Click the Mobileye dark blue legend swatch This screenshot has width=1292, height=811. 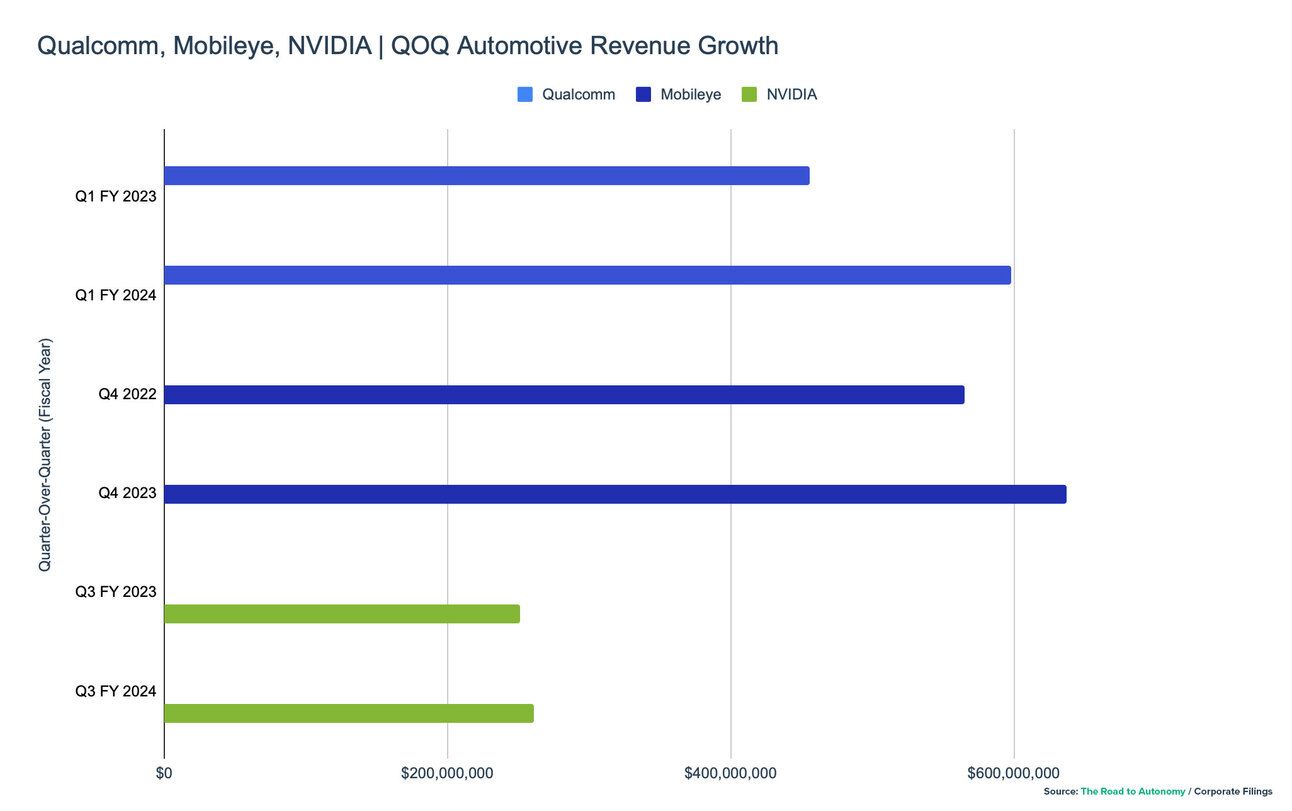coord(643,95)
